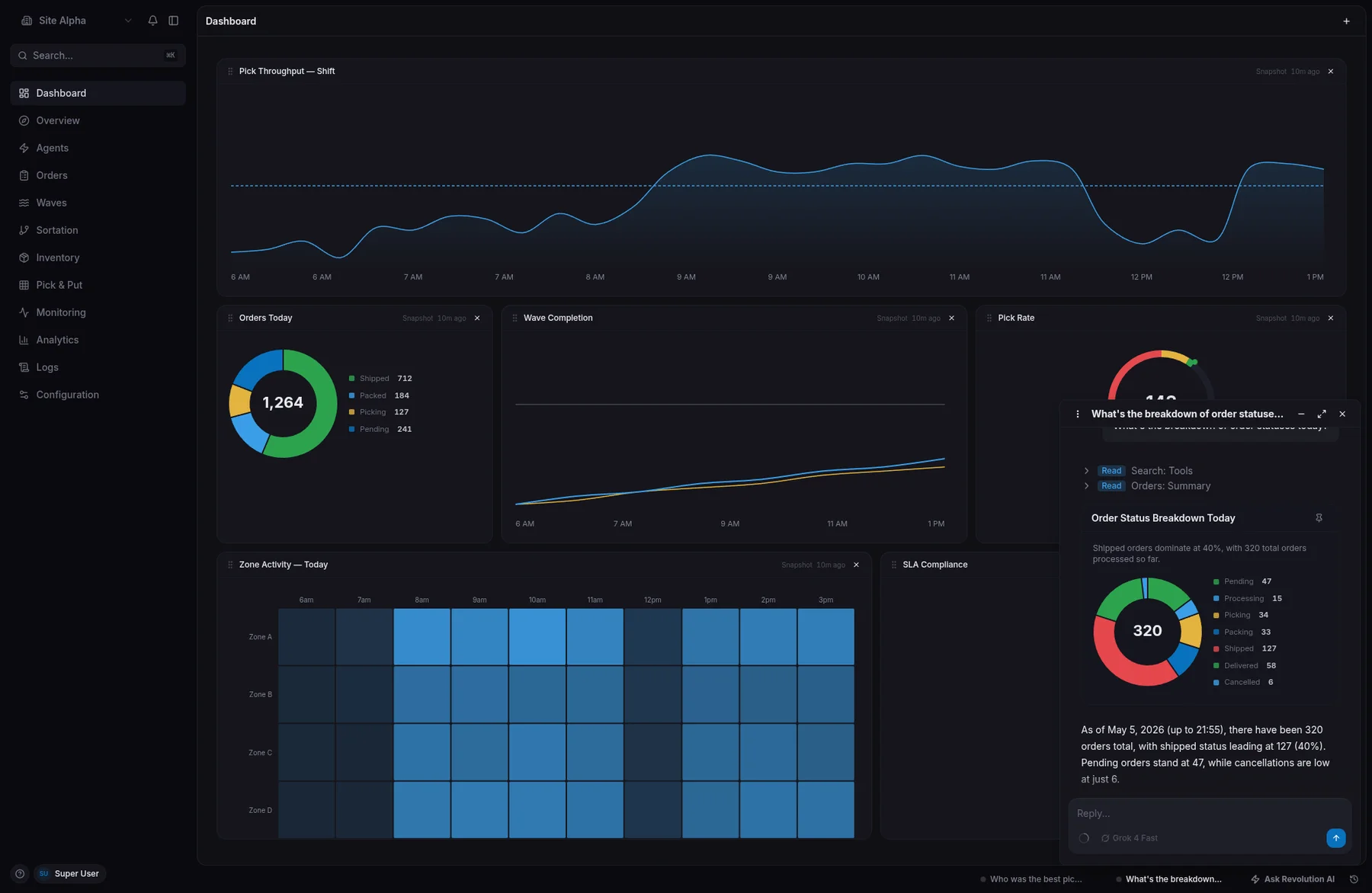This screenshot has height=893, width=1372.
Task: Click the Monitoring pulse icon
Action: (24, 312)
